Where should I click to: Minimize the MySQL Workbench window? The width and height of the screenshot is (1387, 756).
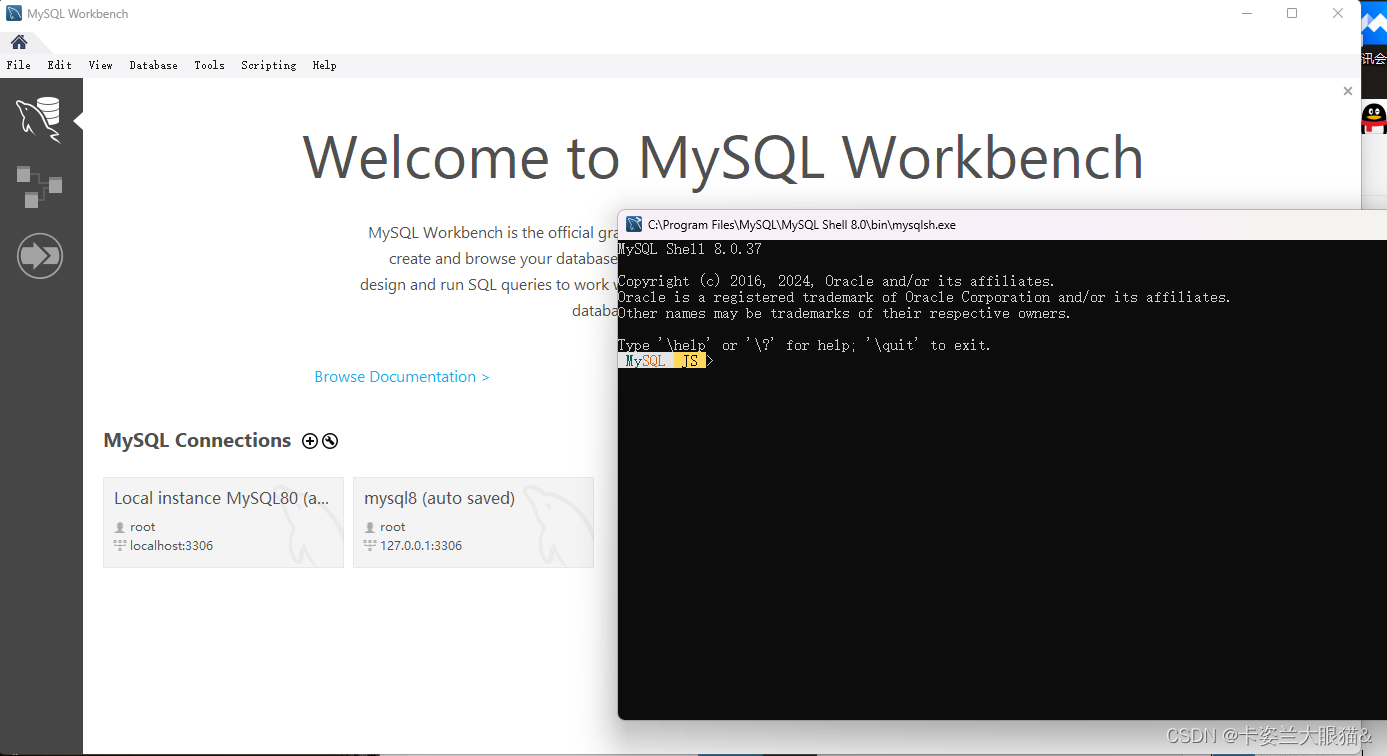[x=1247, y=14]
